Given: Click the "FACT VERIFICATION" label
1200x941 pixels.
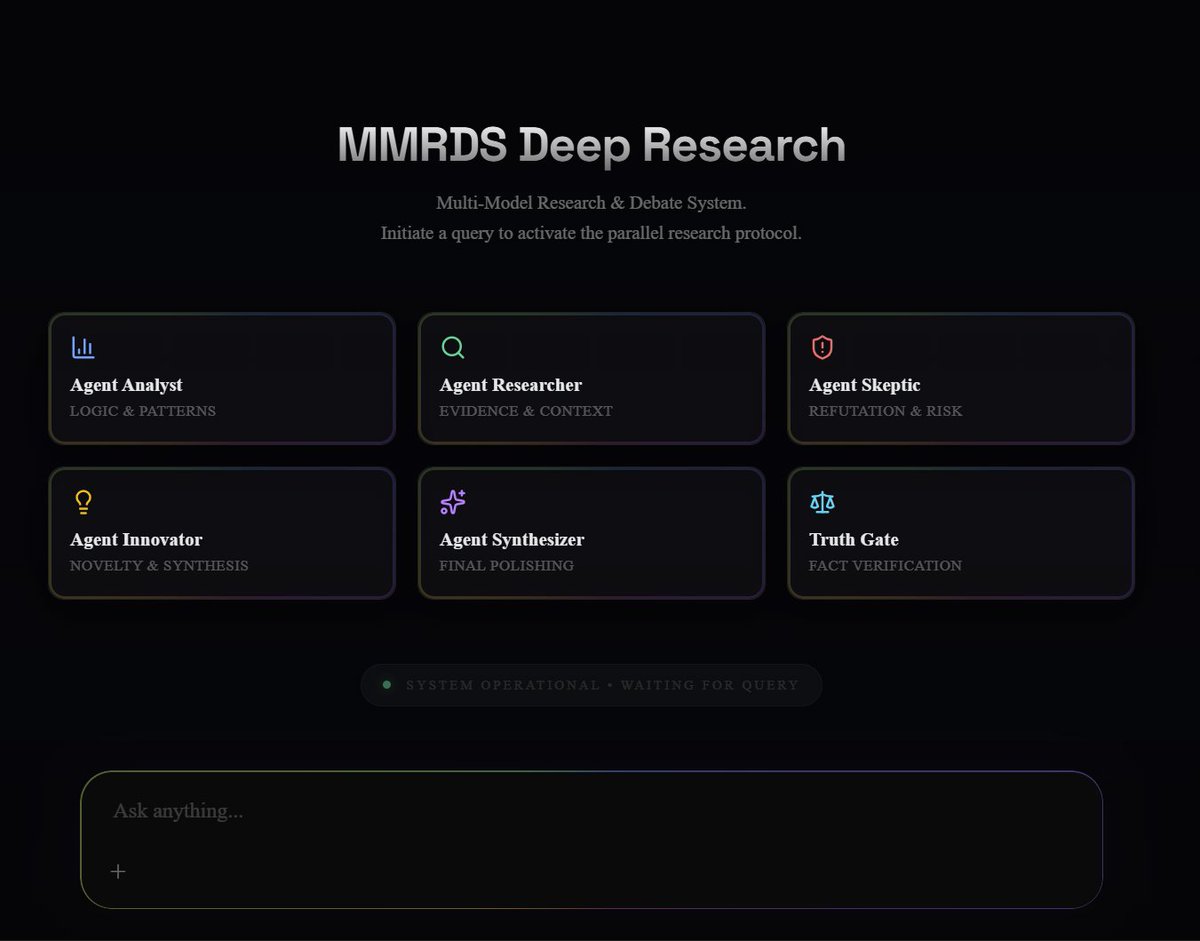Looking at the screenshot, I should click(x=885, y=566).
